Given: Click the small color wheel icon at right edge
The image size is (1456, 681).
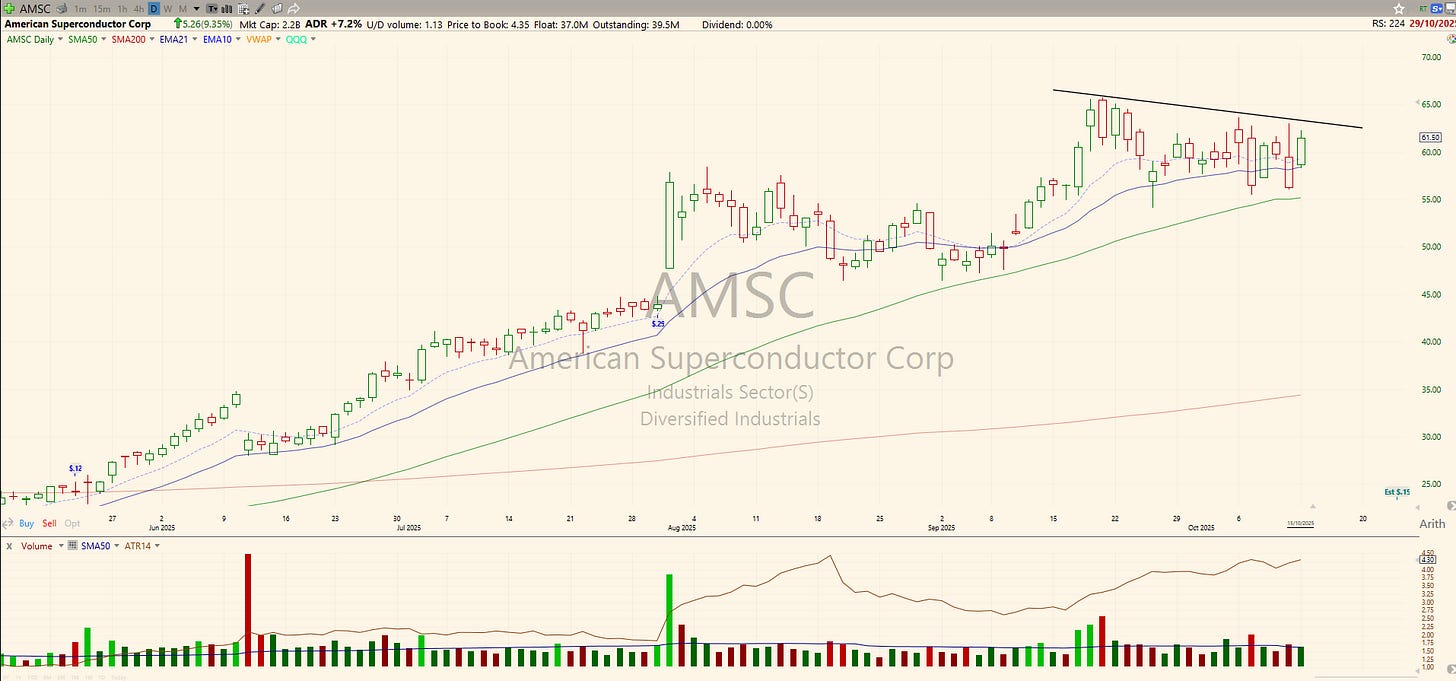Looking at the screenshot, I should pos(1449,39).
